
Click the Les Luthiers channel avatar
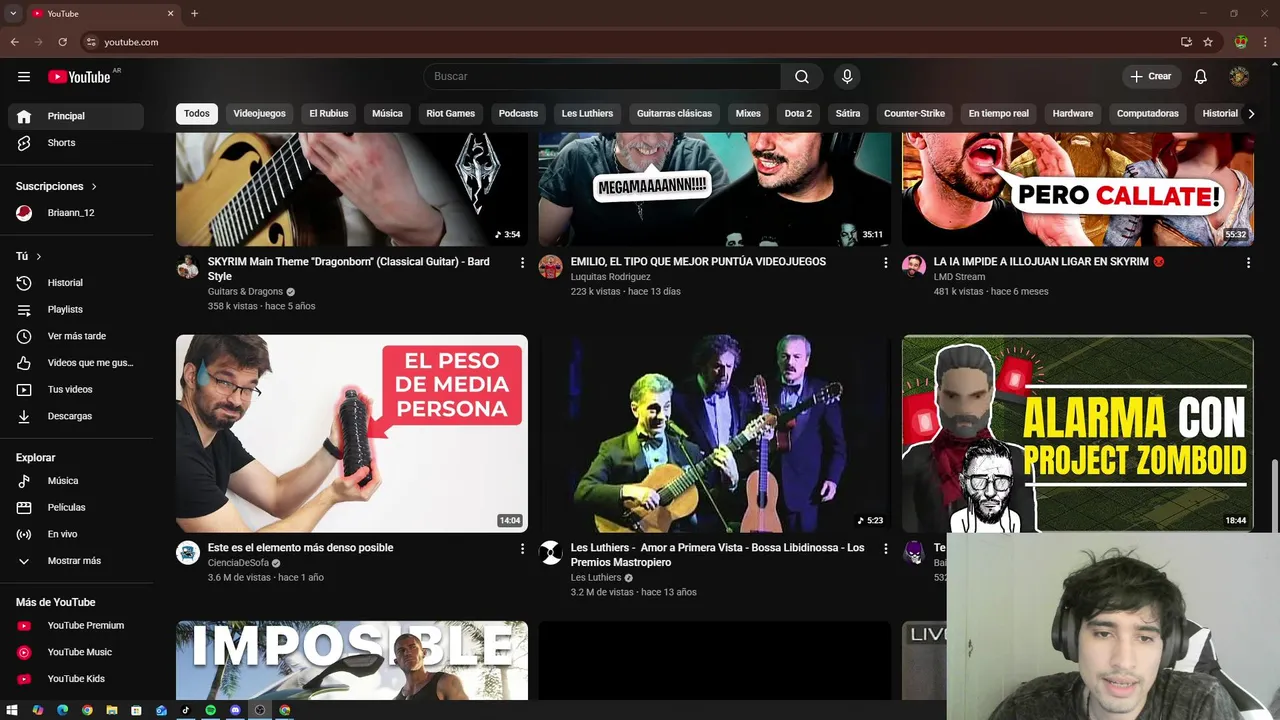(551, 553)
